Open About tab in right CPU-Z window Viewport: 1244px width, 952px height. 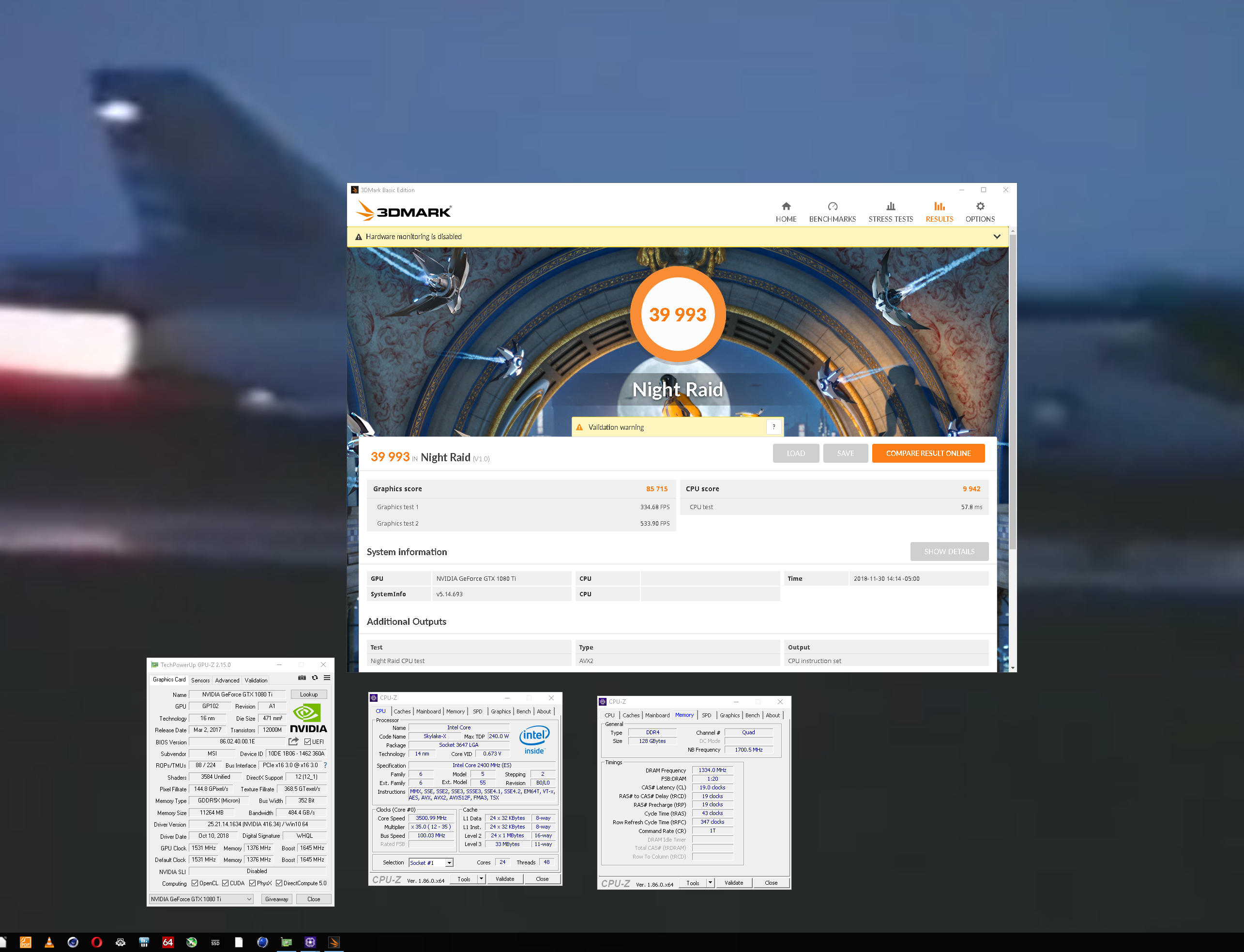tap(773, 715)
